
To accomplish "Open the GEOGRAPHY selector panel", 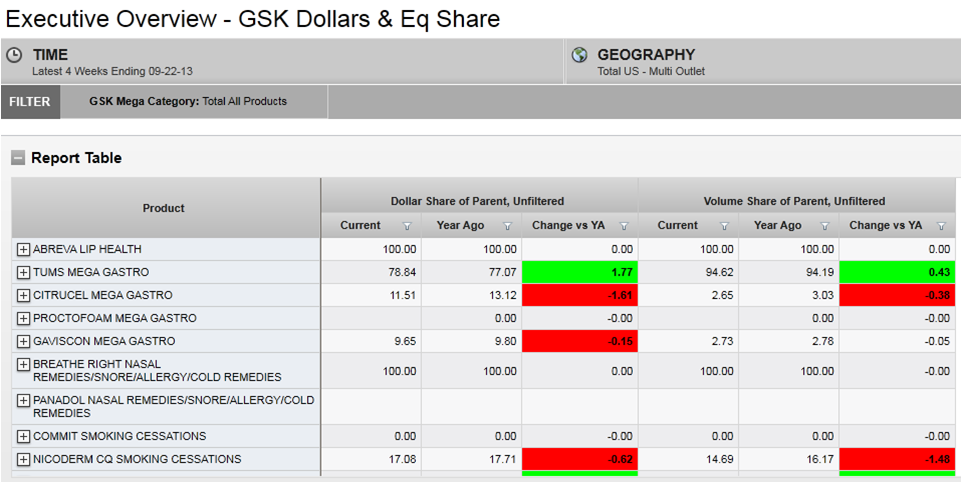I will coord(762,62).
